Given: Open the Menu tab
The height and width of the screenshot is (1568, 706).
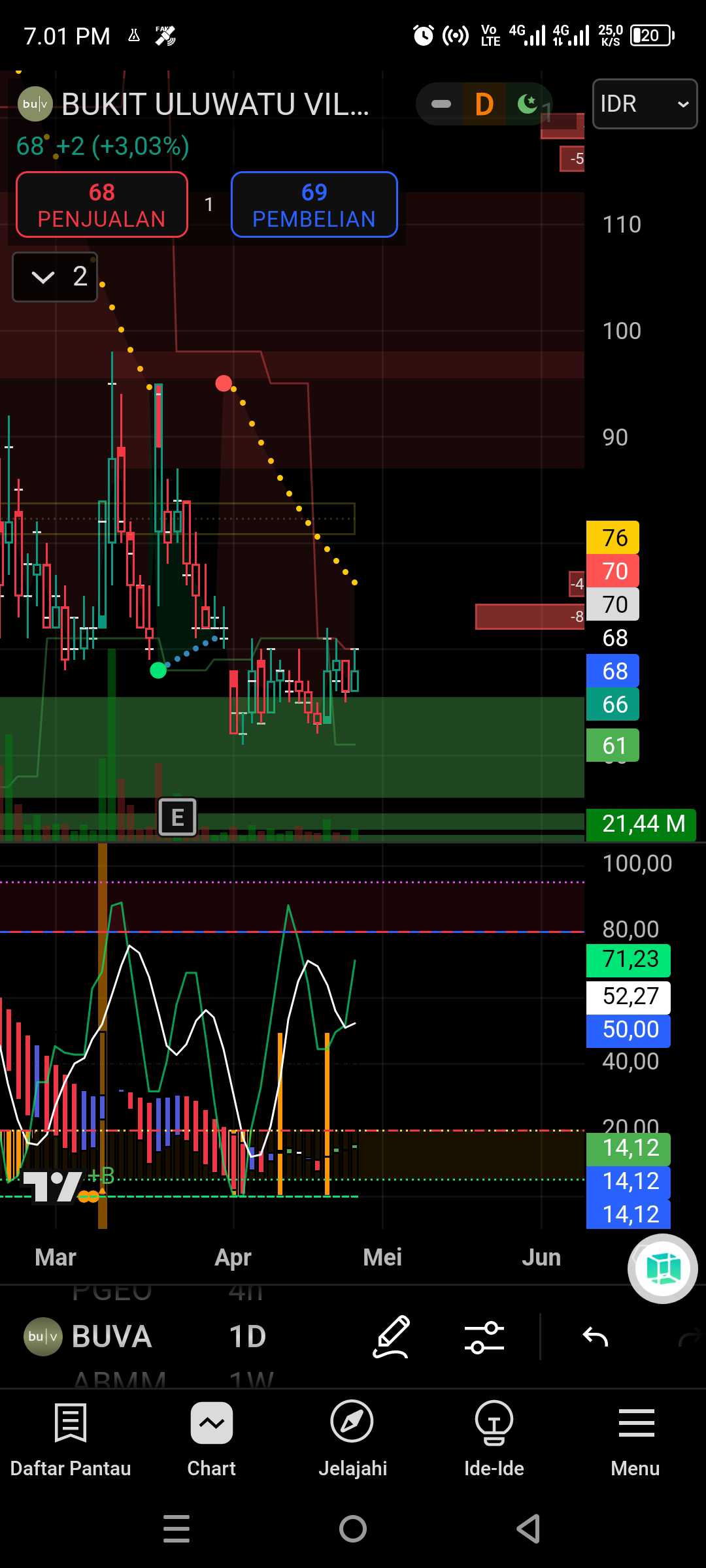Looking at the screenshot, I should (635, 1441).
